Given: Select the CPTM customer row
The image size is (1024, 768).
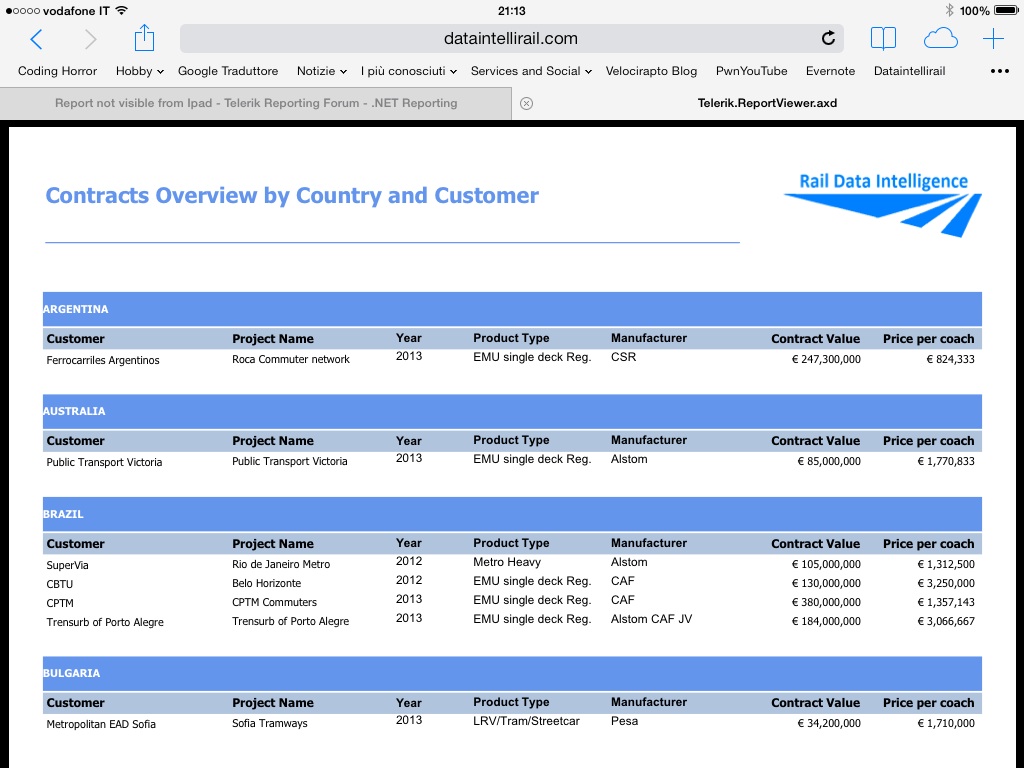Looking at the screenshot, I should 59,603.
